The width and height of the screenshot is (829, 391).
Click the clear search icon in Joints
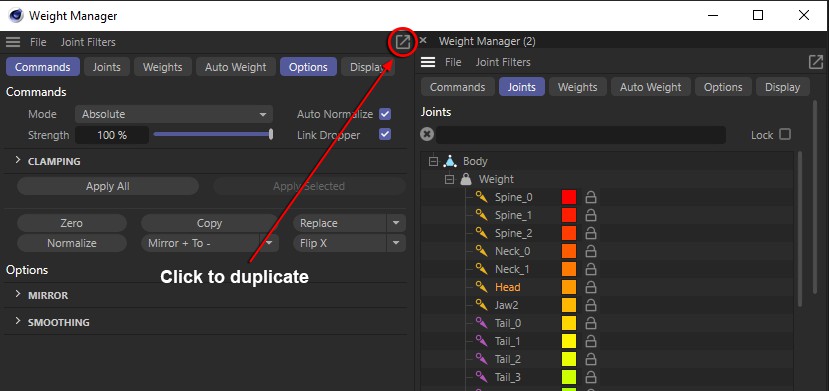427,134
